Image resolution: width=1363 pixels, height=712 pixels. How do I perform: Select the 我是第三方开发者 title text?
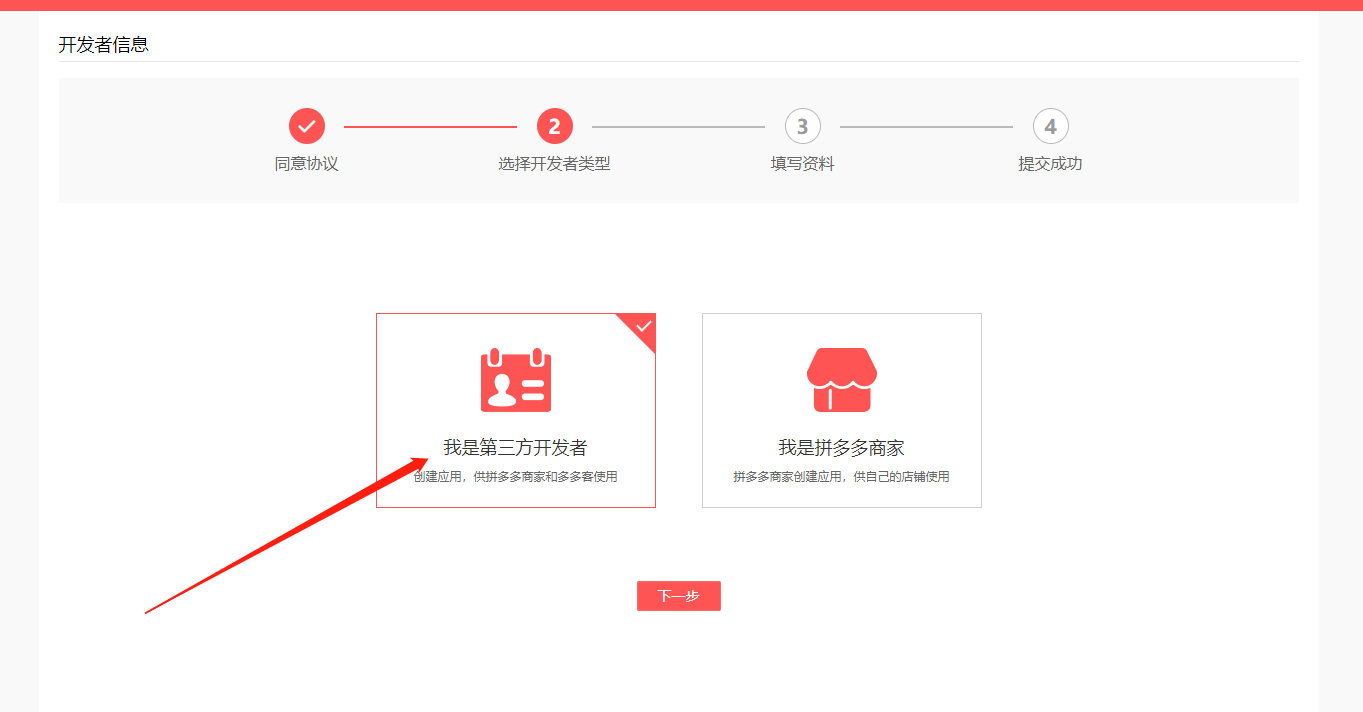[x=516, y=448]
